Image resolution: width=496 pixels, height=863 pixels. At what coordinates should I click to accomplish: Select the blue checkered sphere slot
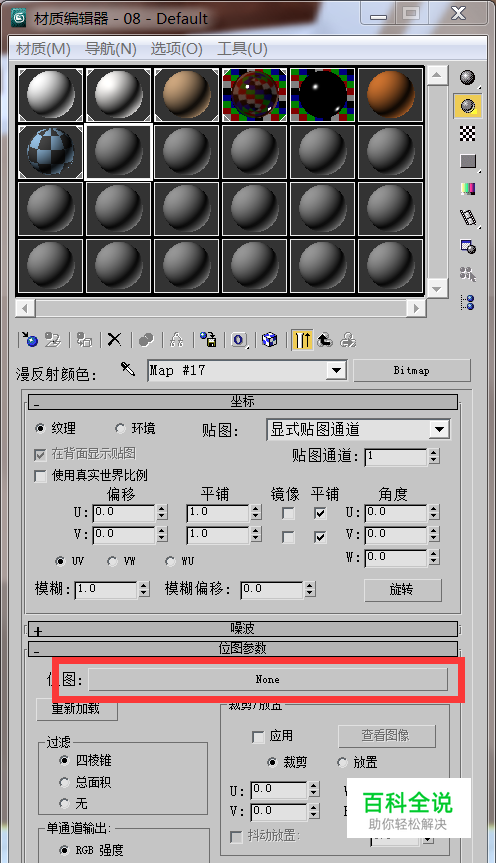click(51, 152)
